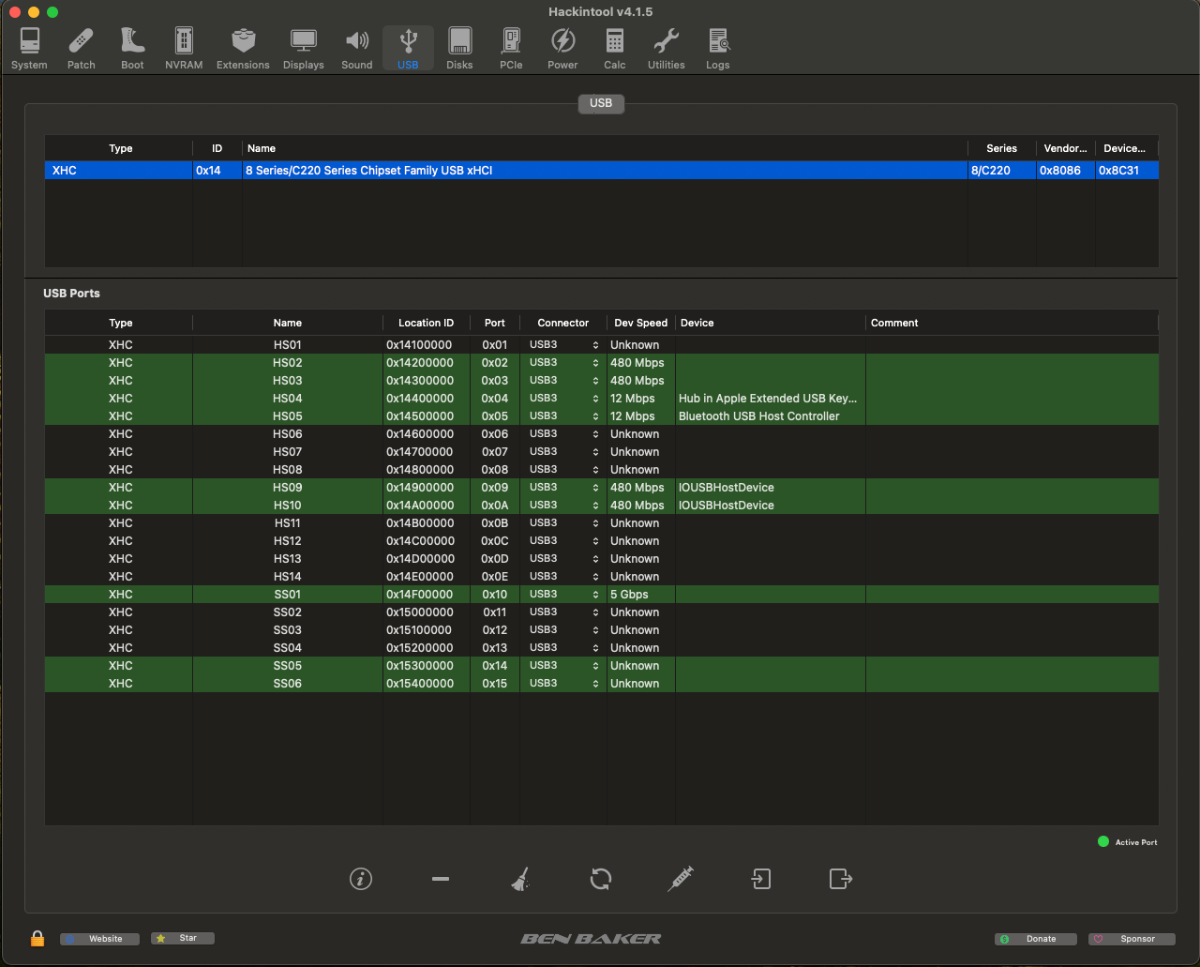This screenshot has width=1200, height=967.
Task: Click the Info icon in bottom toolbar
Action: pyautogui.click(x=361, y=879)
